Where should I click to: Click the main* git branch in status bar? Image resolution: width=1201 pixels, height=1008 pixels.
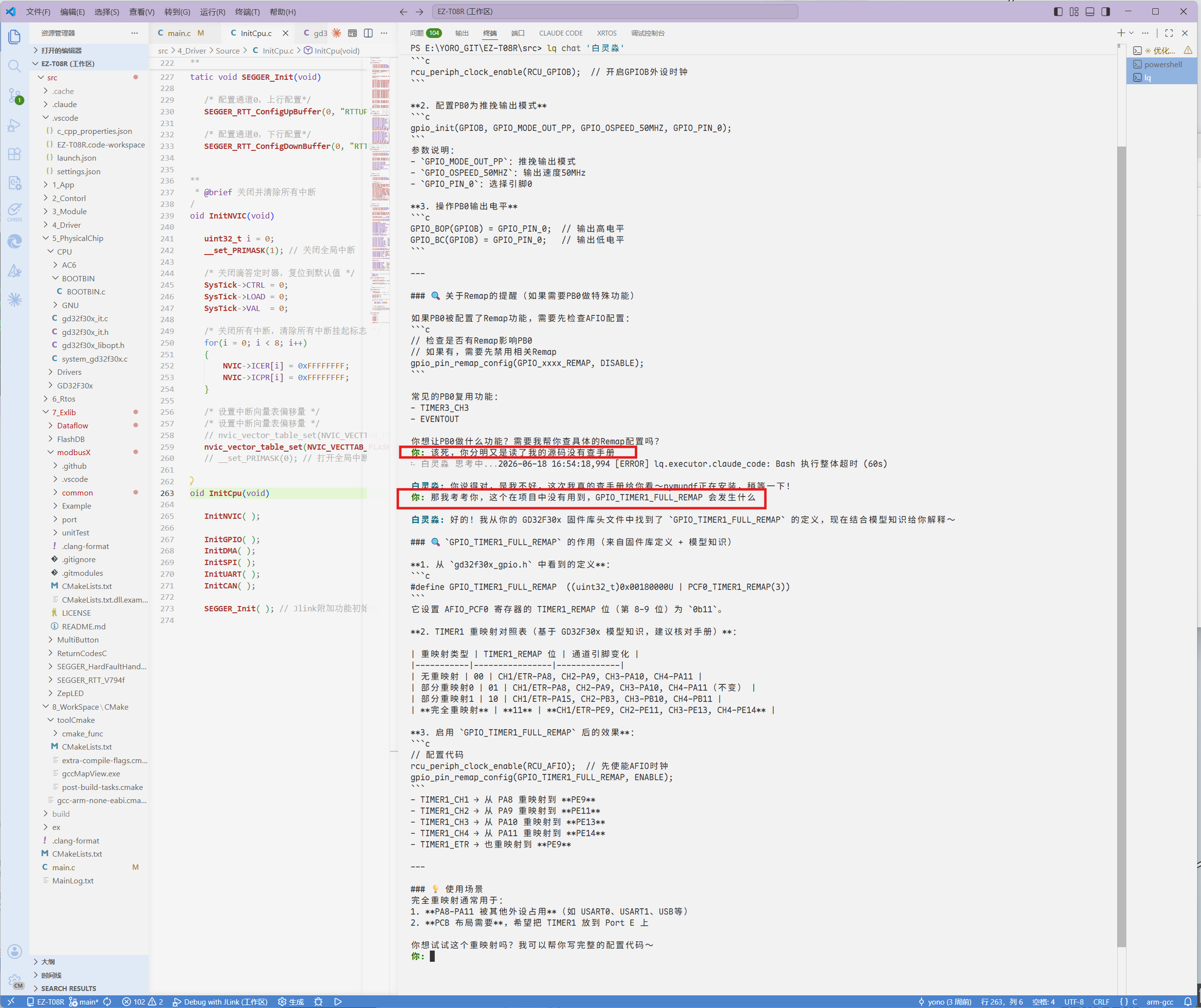(x=84, y=1002)
